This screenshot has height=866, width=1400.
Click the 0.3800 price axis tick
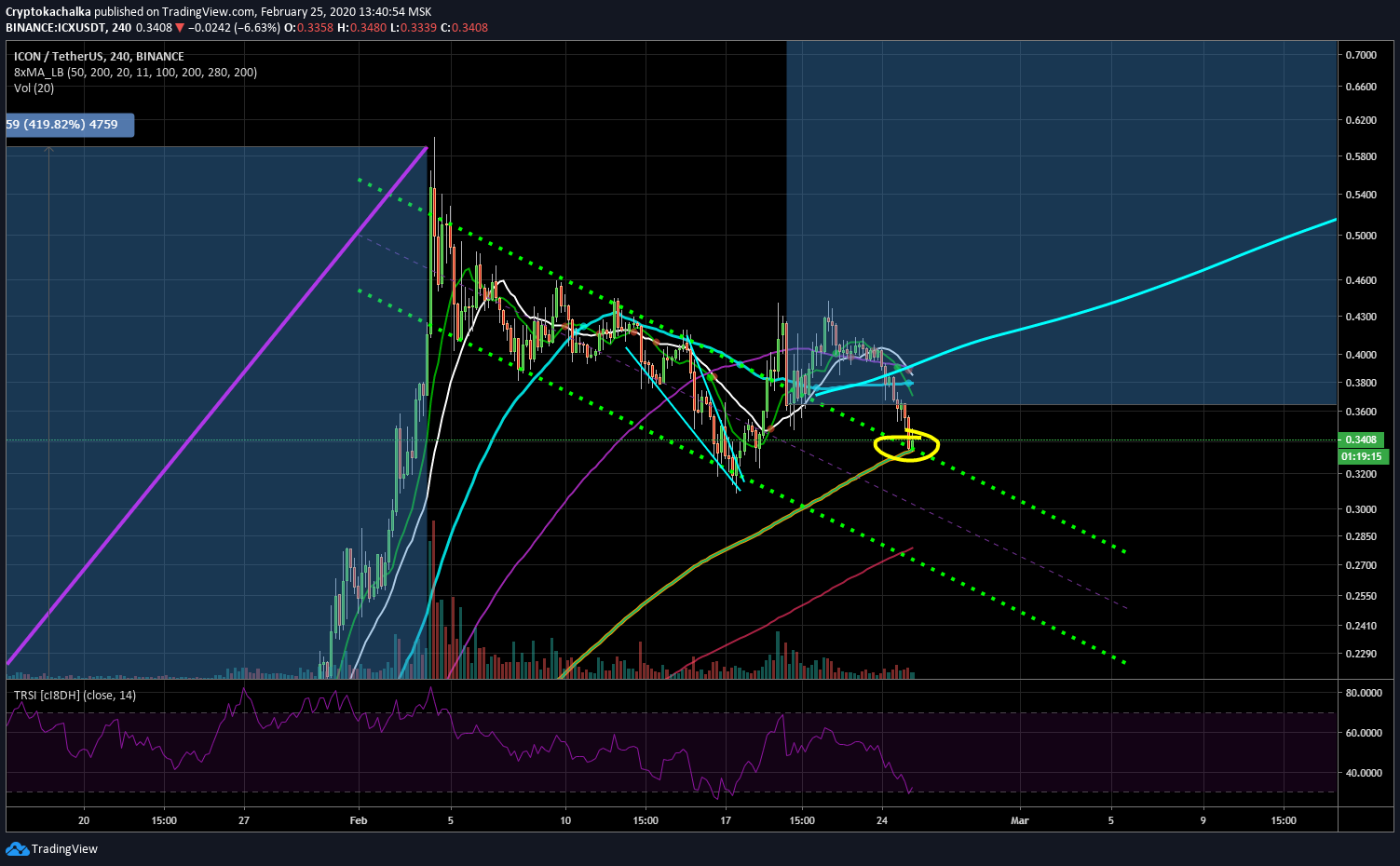1361,383
